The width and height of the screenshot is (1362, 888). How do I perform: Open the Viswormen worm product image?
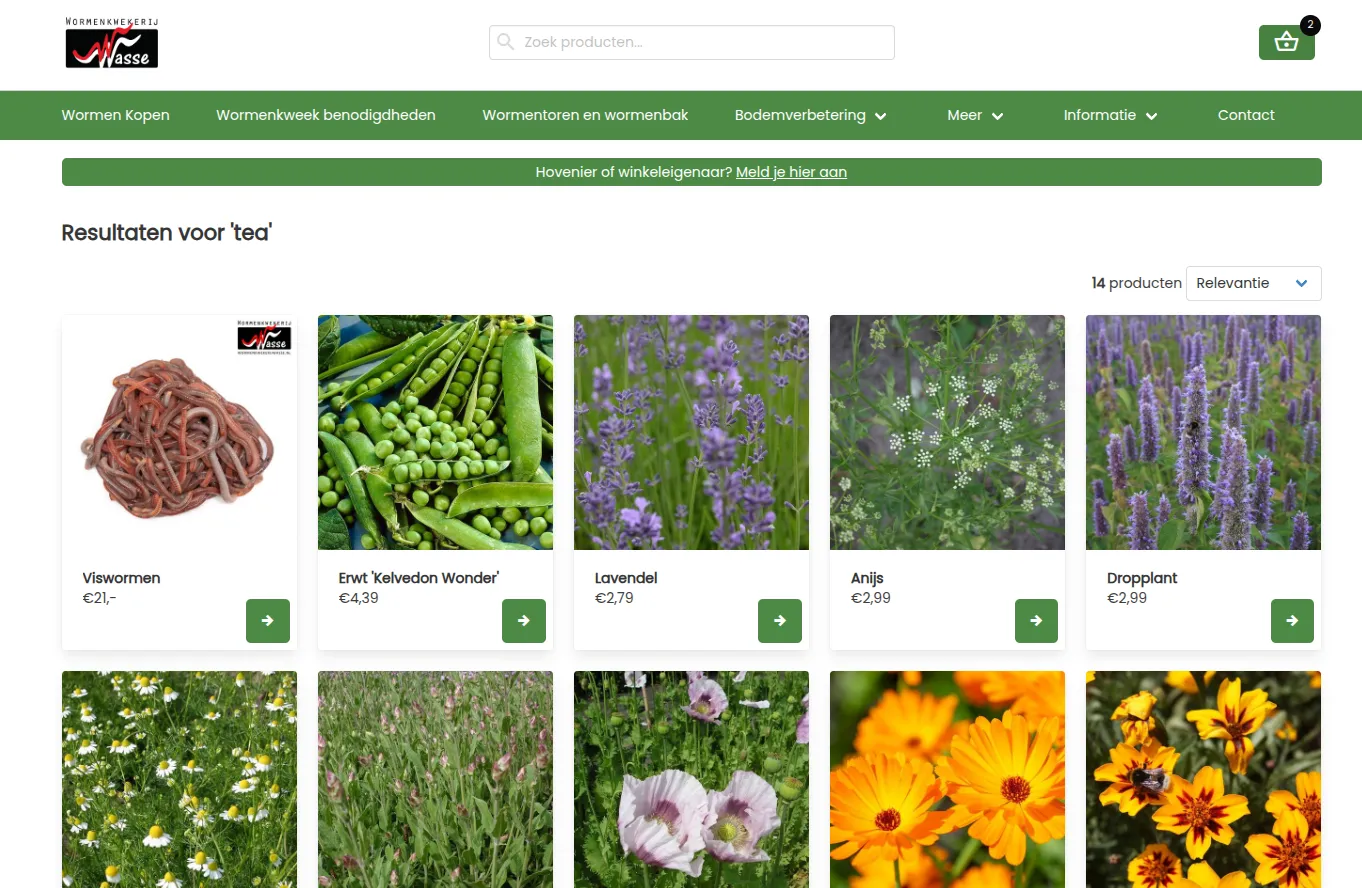pos(179,432)
